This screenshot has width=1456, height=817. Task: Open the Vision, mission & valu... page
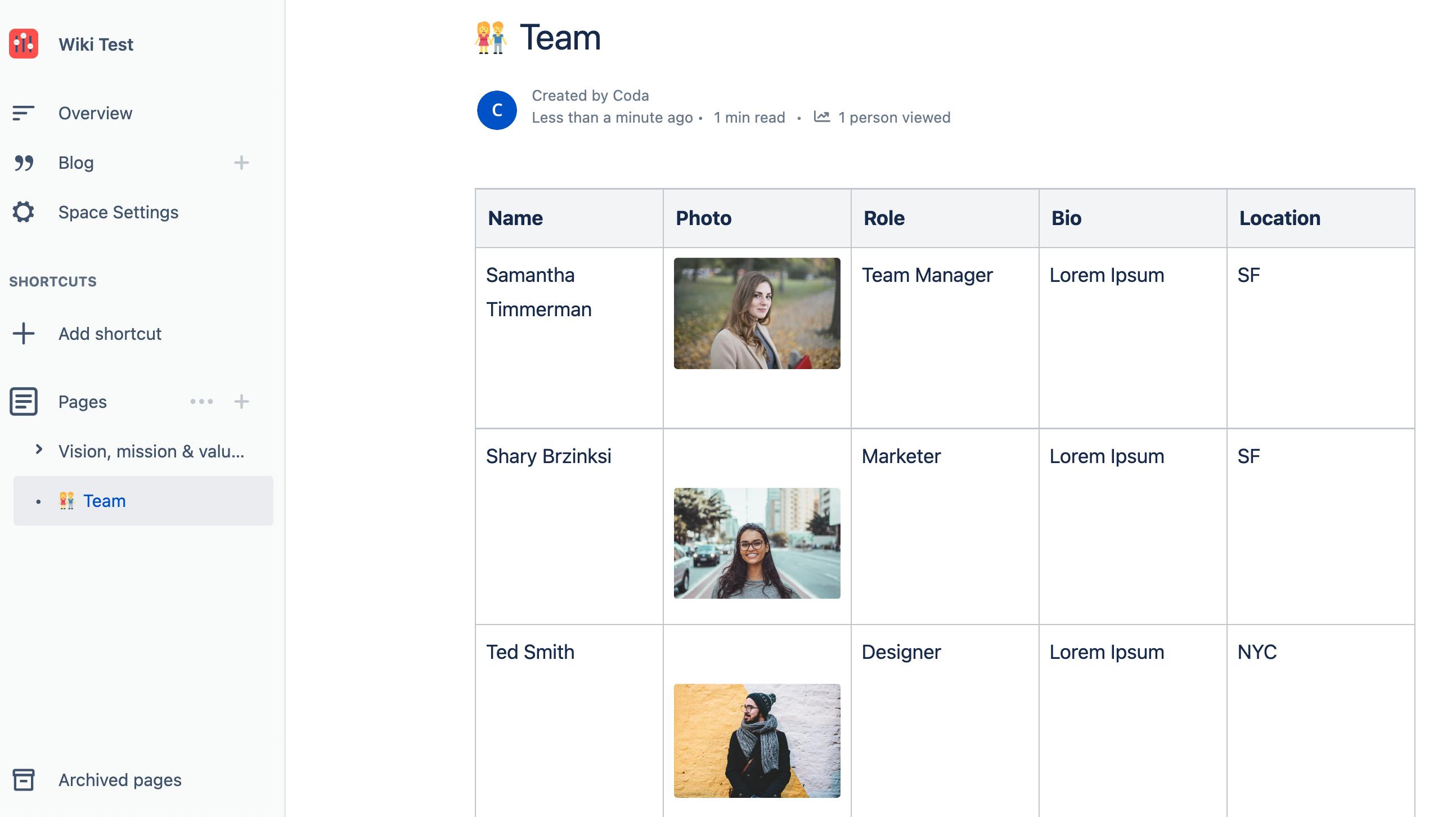[151, 451]
